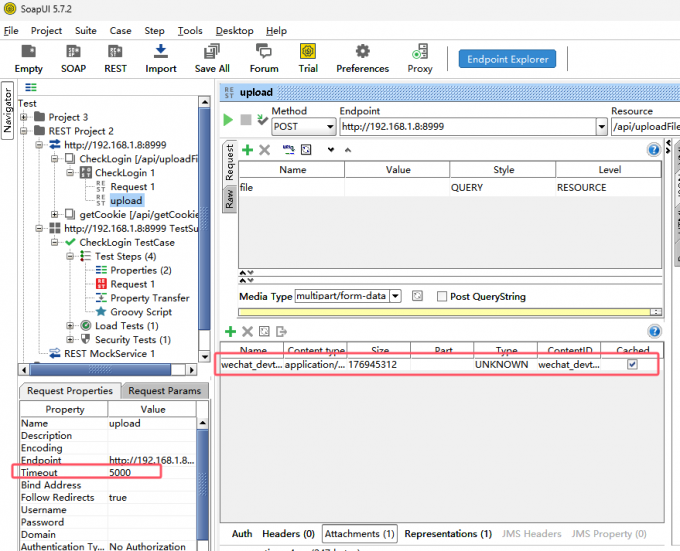Remove attachment with gray X icon
This screenshot has width=680, height=551.
pos(247,332)
